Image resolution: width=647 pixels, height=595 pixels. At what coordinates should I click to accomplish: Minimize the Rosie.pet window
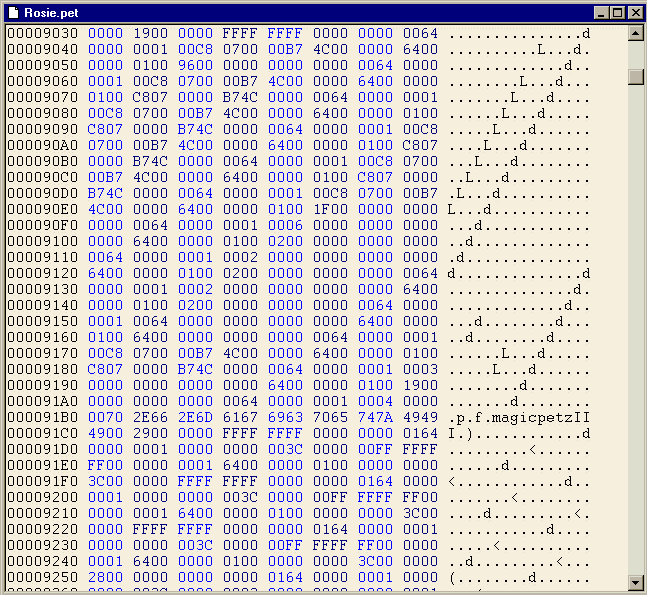pos(601,13)
